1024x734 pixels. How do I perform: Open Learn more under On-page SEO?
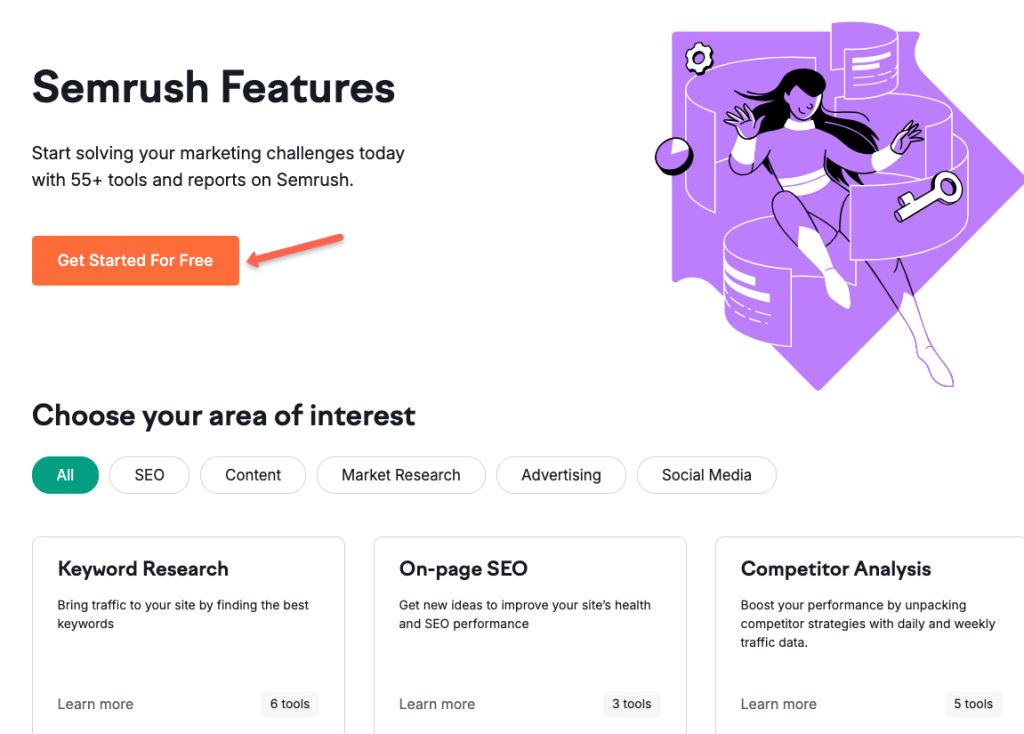click(437, 704)
